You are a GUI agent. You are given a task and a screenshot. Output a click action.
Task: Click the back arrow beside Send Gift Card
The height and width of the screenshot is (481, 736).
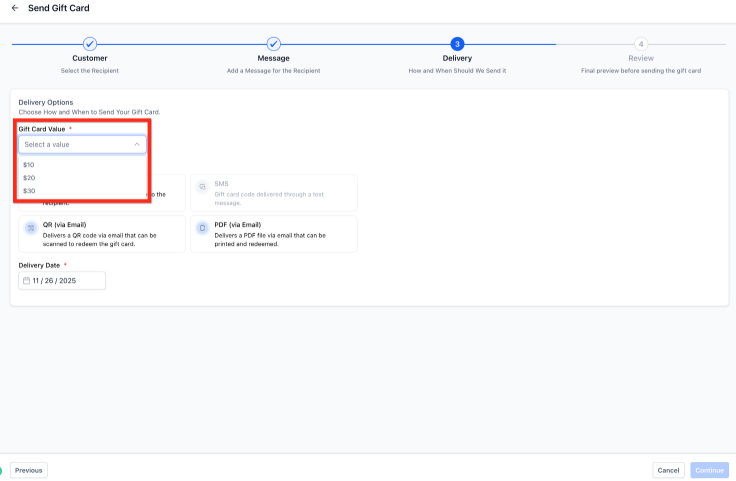pyautogui.click(x=15, y=8)
